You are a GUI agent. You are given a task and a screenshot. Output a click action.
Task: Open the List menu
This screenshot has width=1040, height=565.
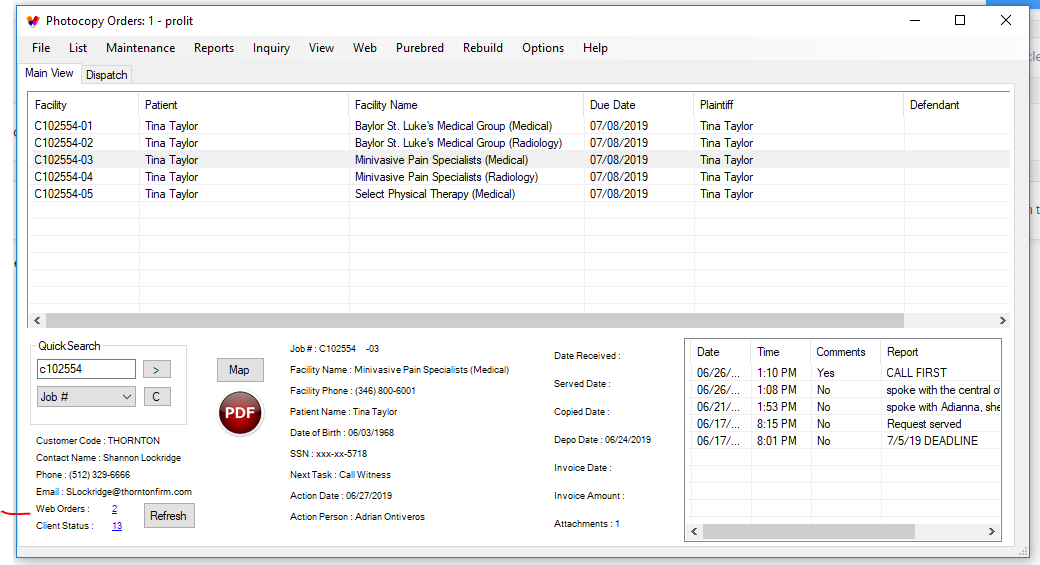click(x=78, y=48)
